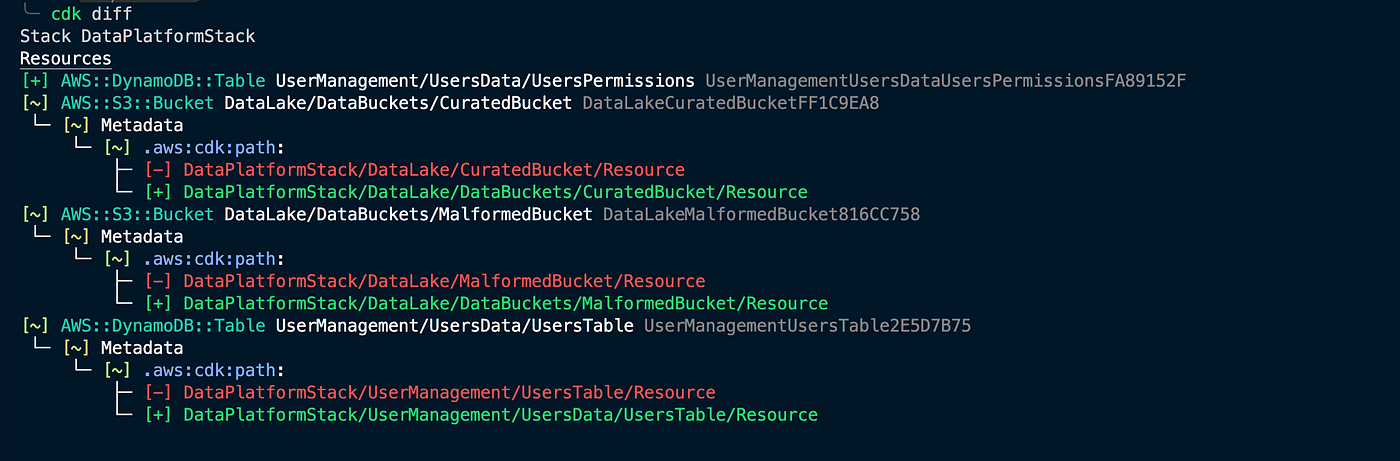This screenshot has height=461, width=1400.
Task: Click red [-] marker for DataLake/CuratedBucket/Resource path
Action: tap(159, 170)
